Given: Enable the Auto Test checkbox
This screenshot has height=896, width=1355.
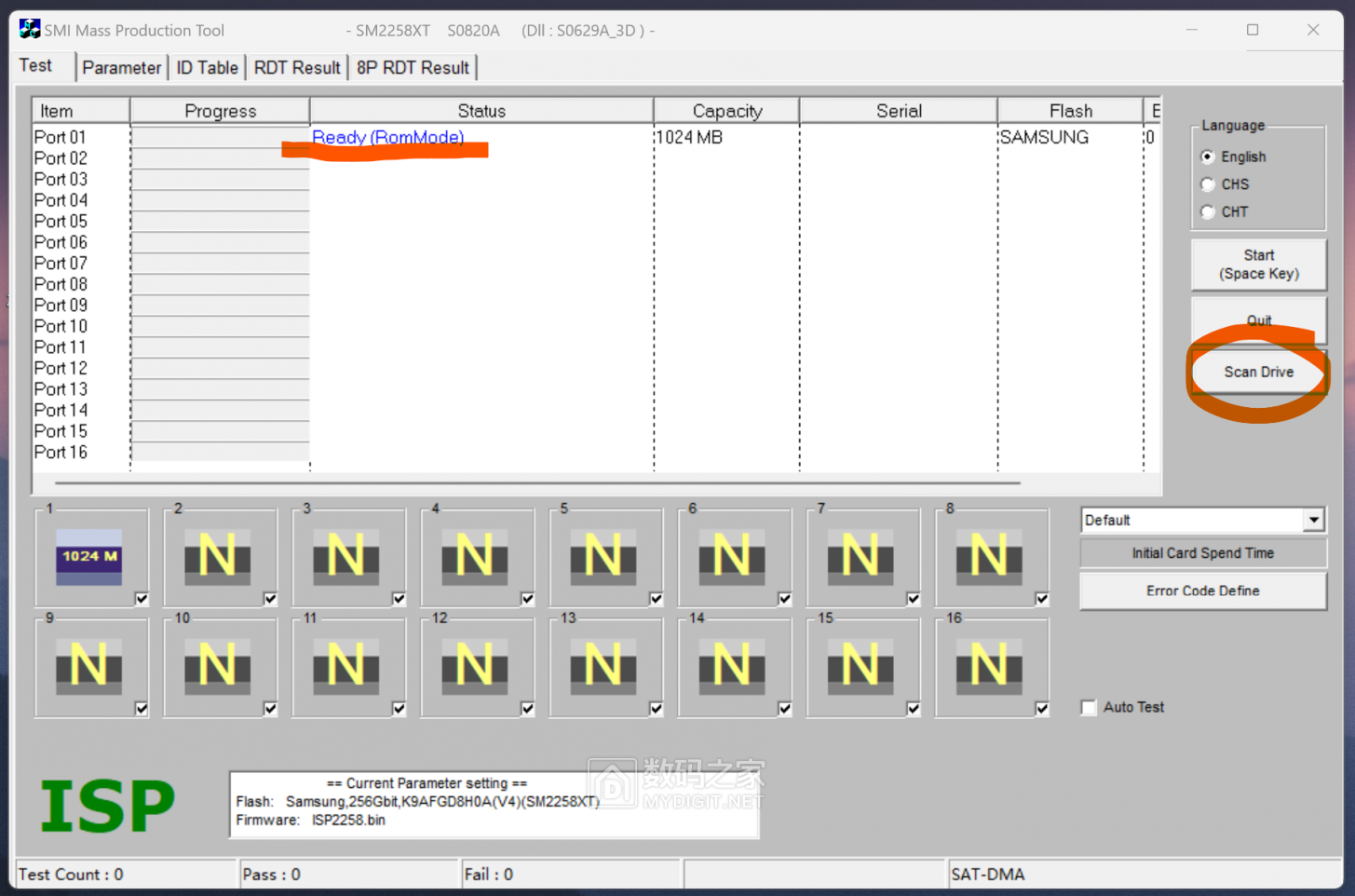Looking at the screenshot, I should point(1088,707).
